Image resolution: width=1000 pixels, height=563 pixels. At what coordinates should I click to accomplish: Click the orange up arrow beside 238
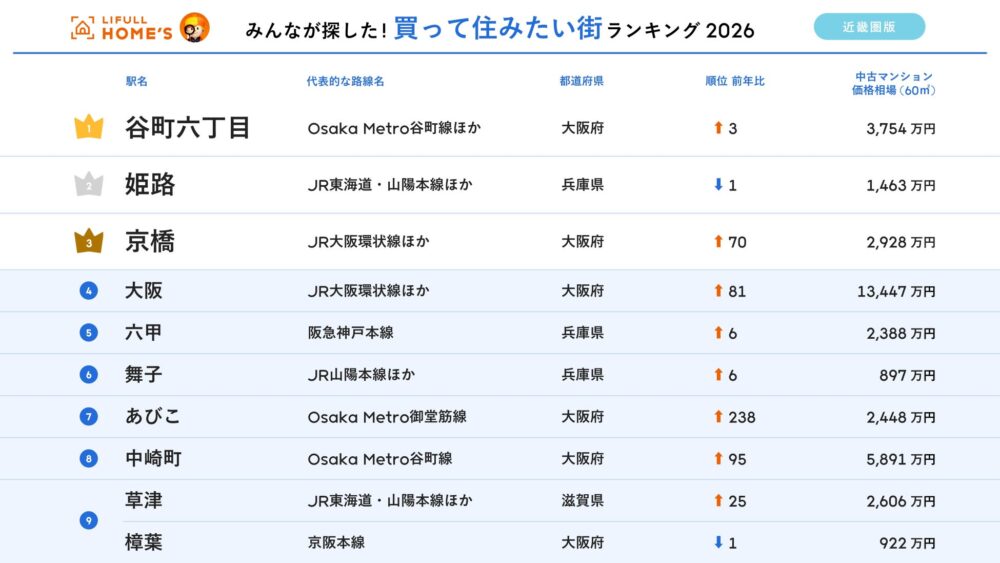[x=717, y=417]
